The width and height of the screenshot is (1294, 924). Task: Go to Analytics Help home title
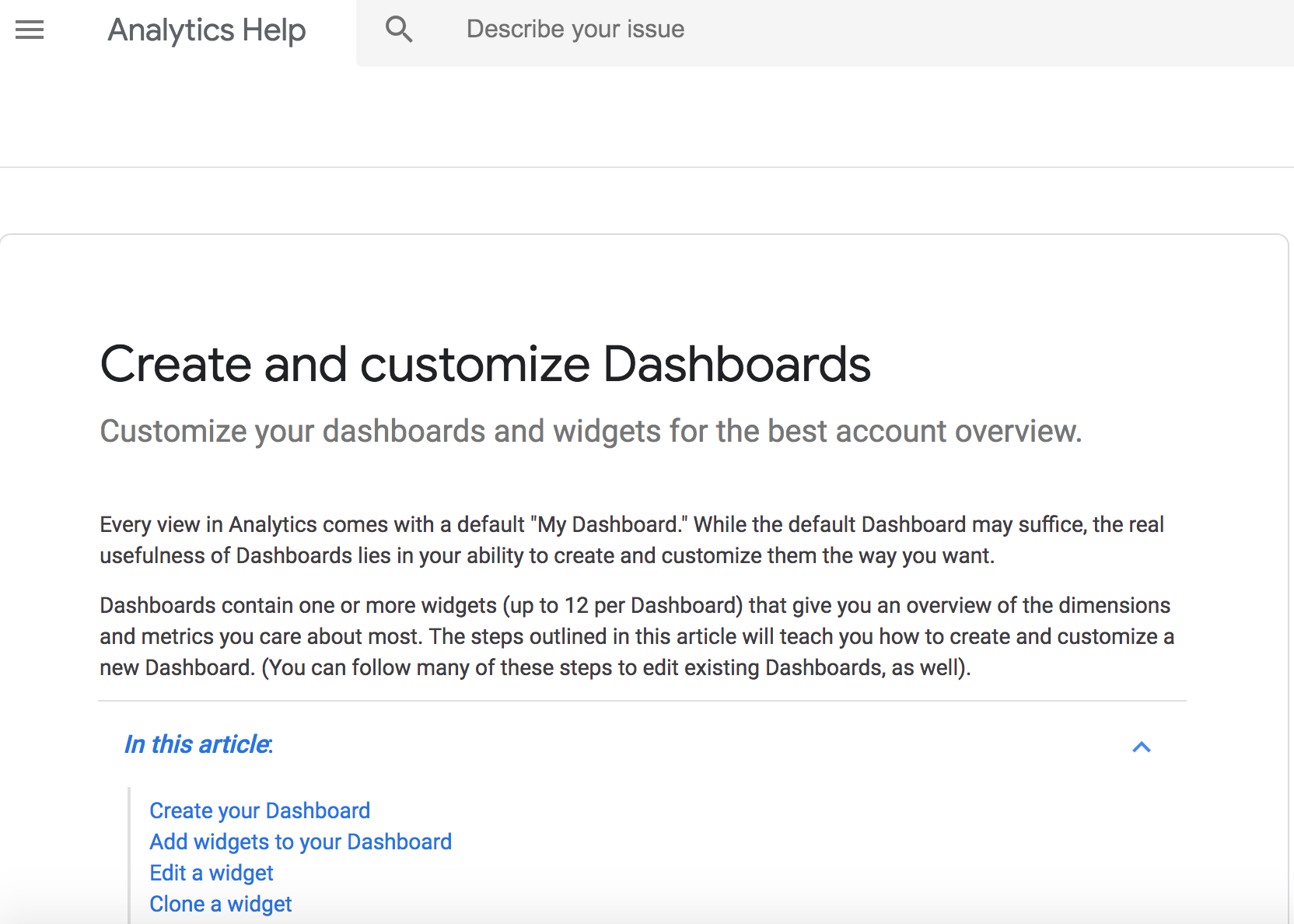click(207, 30)
